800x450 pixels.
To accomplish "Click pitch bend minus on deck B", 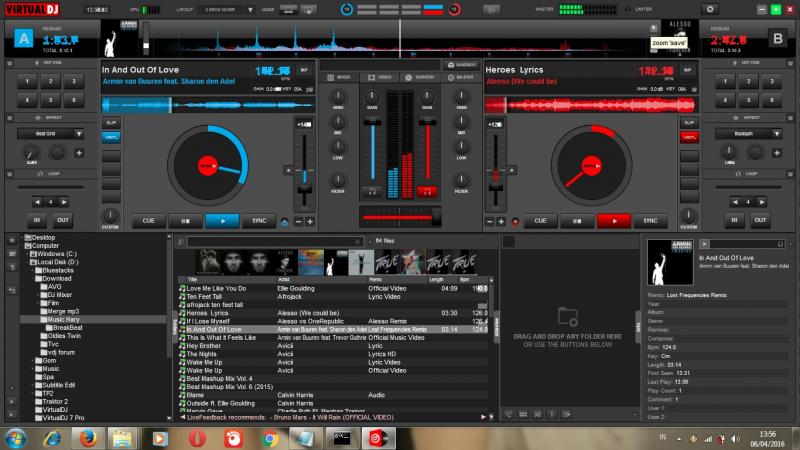I will 490,221.
